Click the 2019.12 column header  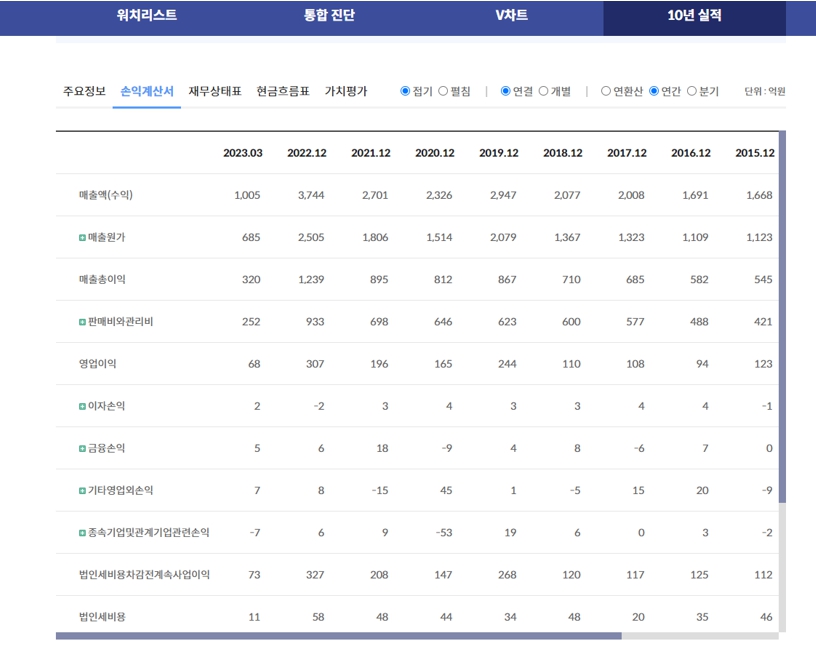[499, 153]
